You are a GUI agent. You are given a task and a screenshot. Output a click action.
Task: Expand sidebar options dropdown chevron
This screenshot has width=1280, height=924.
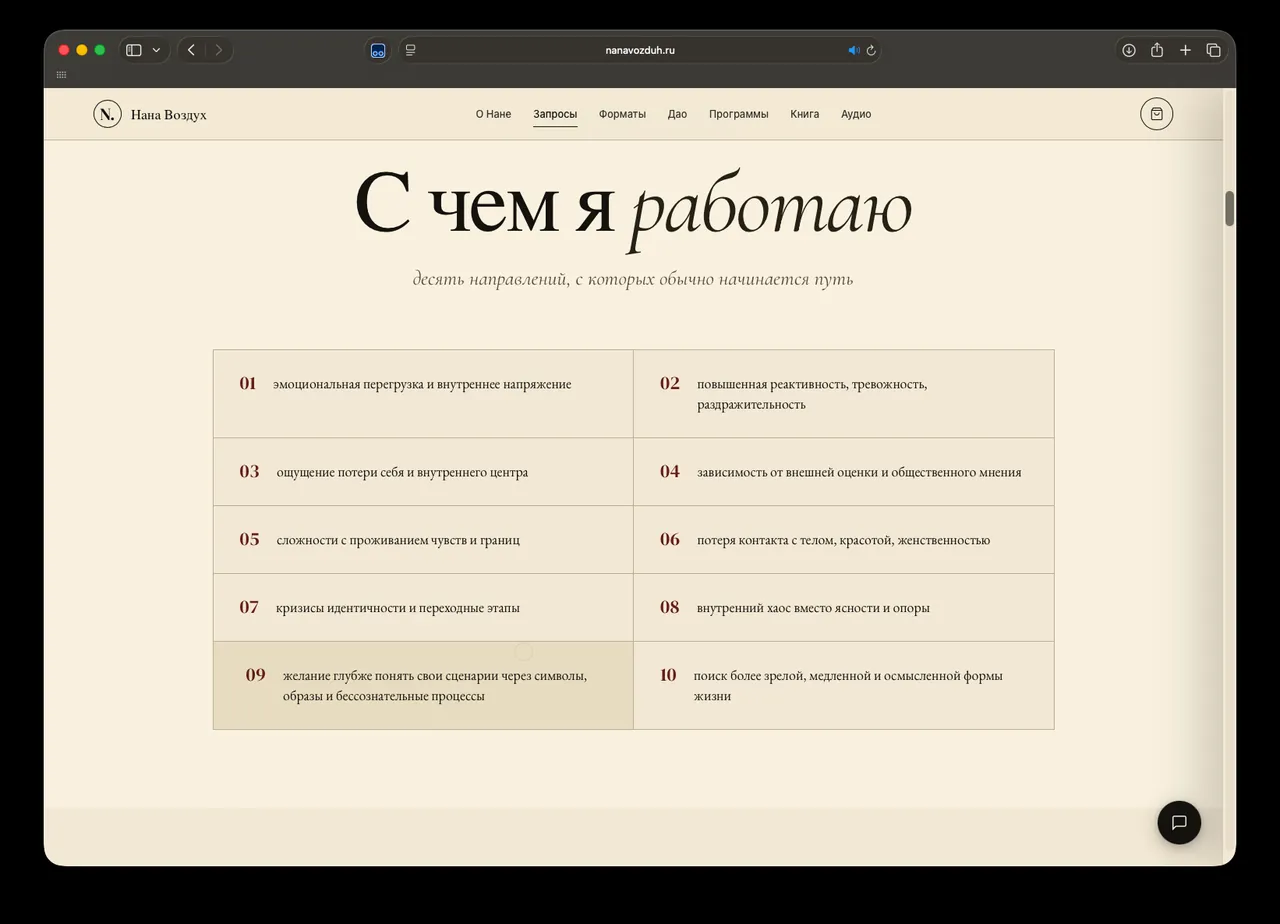click(x=156, y=50)
